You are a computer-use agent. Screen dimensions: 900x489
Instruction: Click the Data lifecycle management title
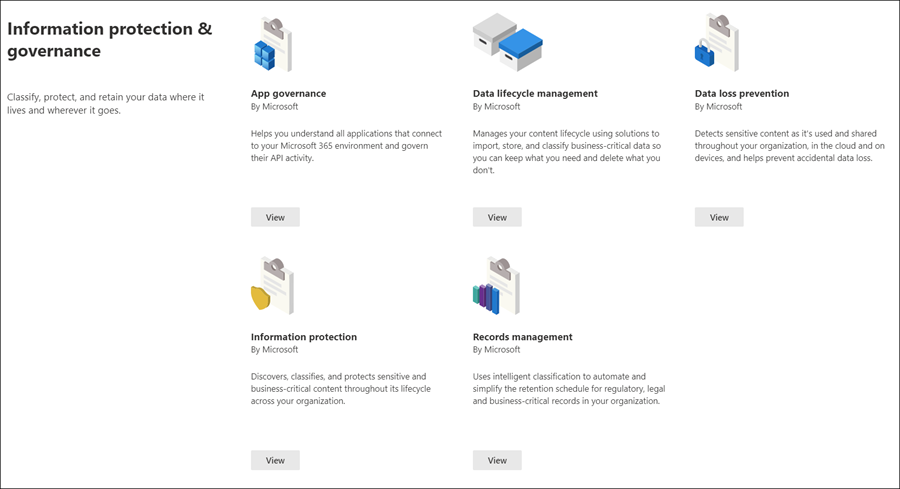click(535, 94)
